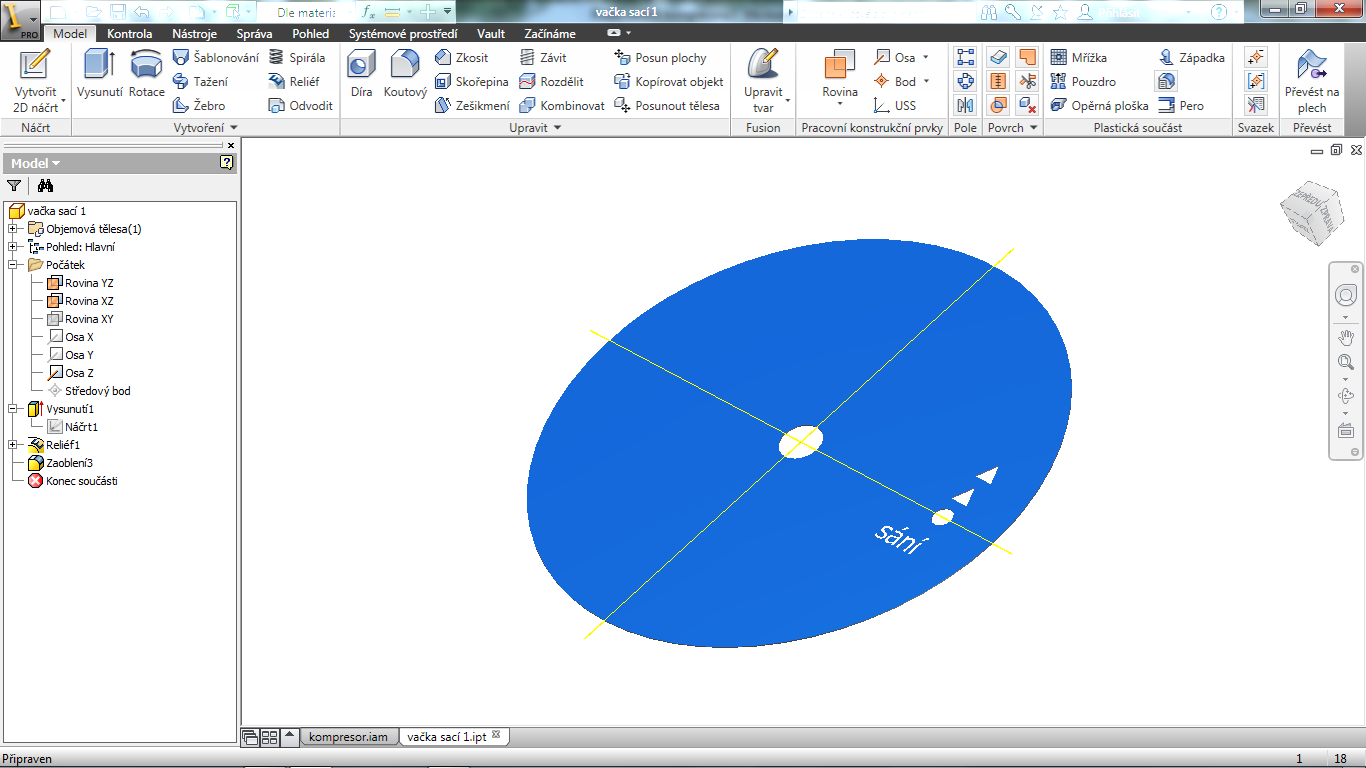This screenshot has width=1366, height=768.
Task: Open the Osa axis dropdown arrow
Action: coord(926,58)
